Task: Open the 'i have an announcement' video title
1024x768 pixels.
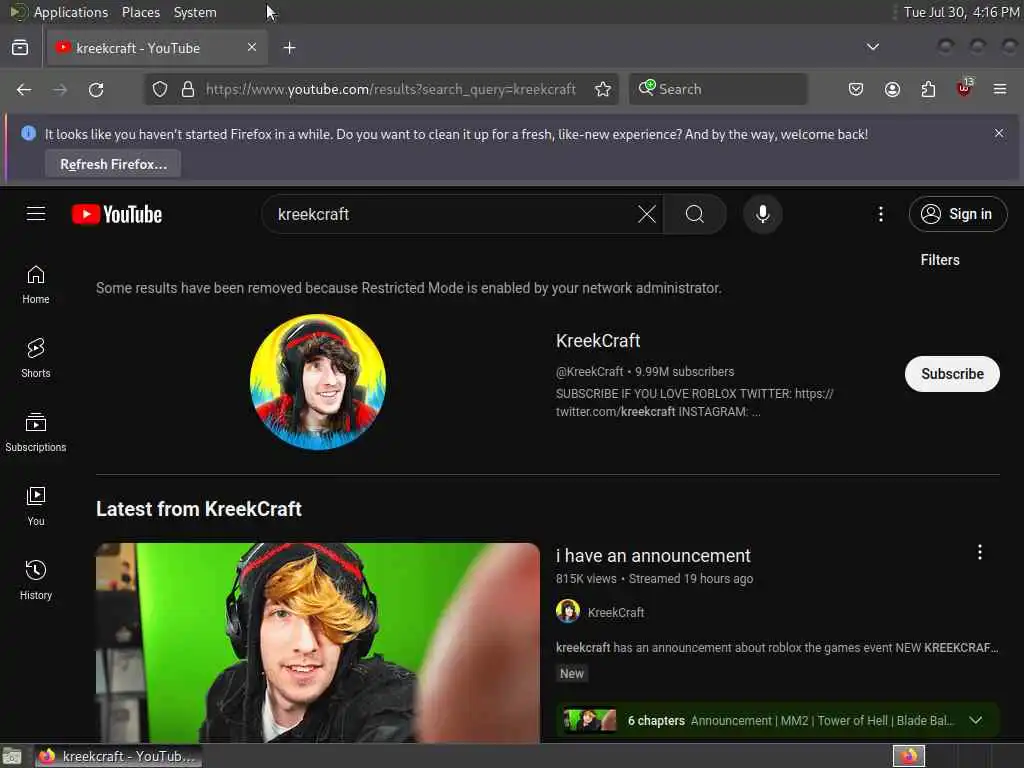Action: point(653,556)
